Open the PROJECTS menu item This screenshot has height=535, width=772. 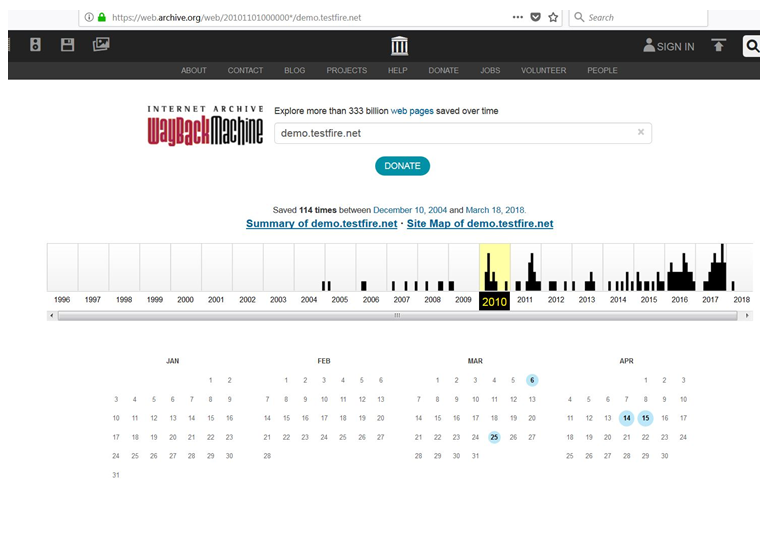pyautogui.click(x=346, y=71)
